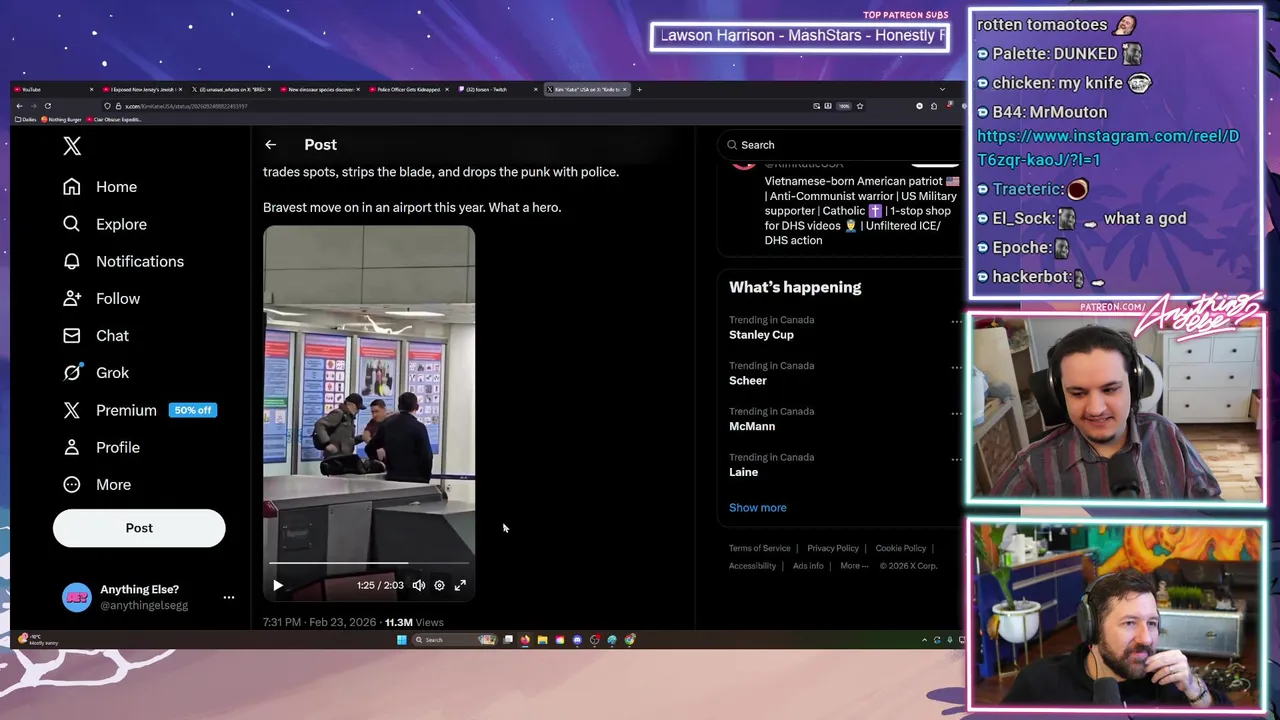Open video settings gear icon
Viewport: 1280px width, 720px height.
[439, 585]
